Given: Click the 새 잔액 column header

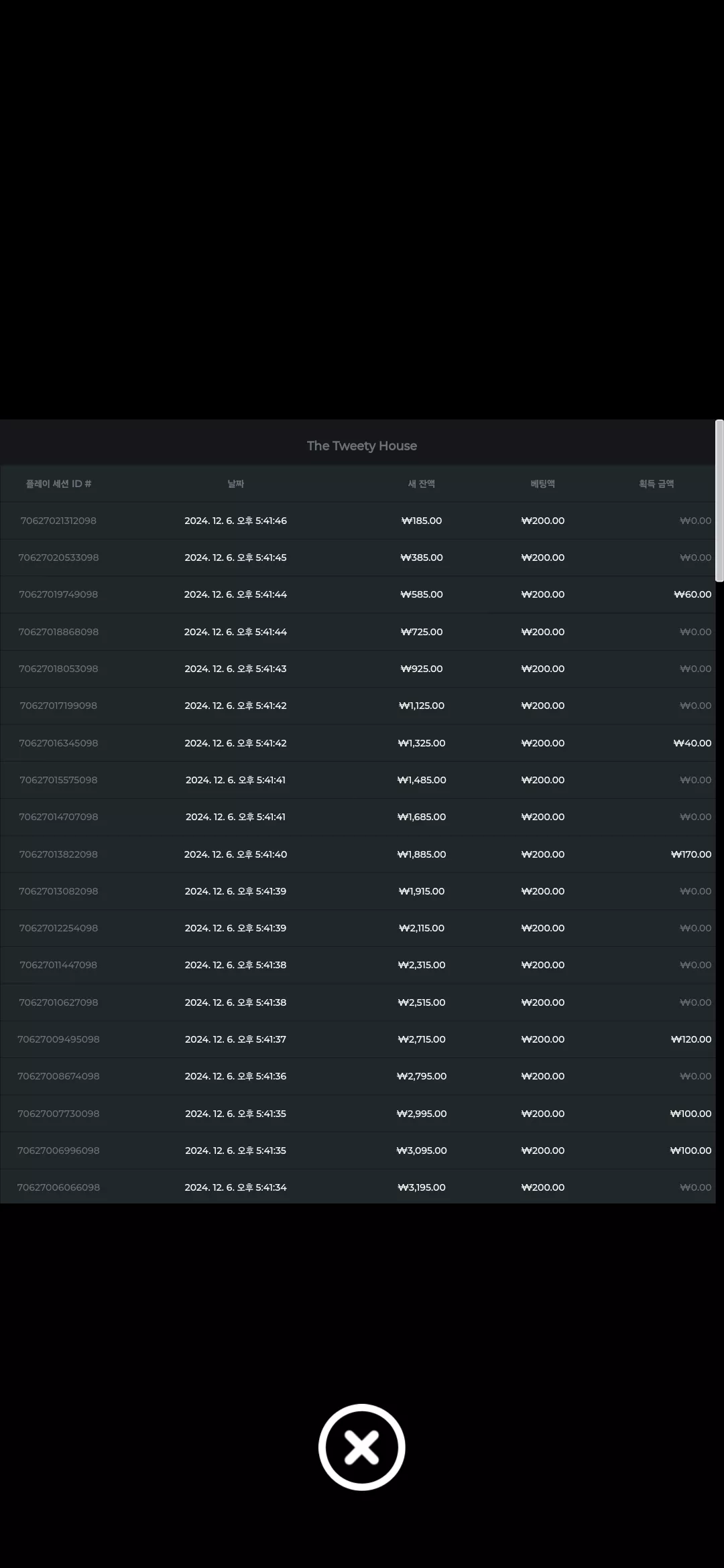Looking at the screenshot, I should [x=422, y=484].
